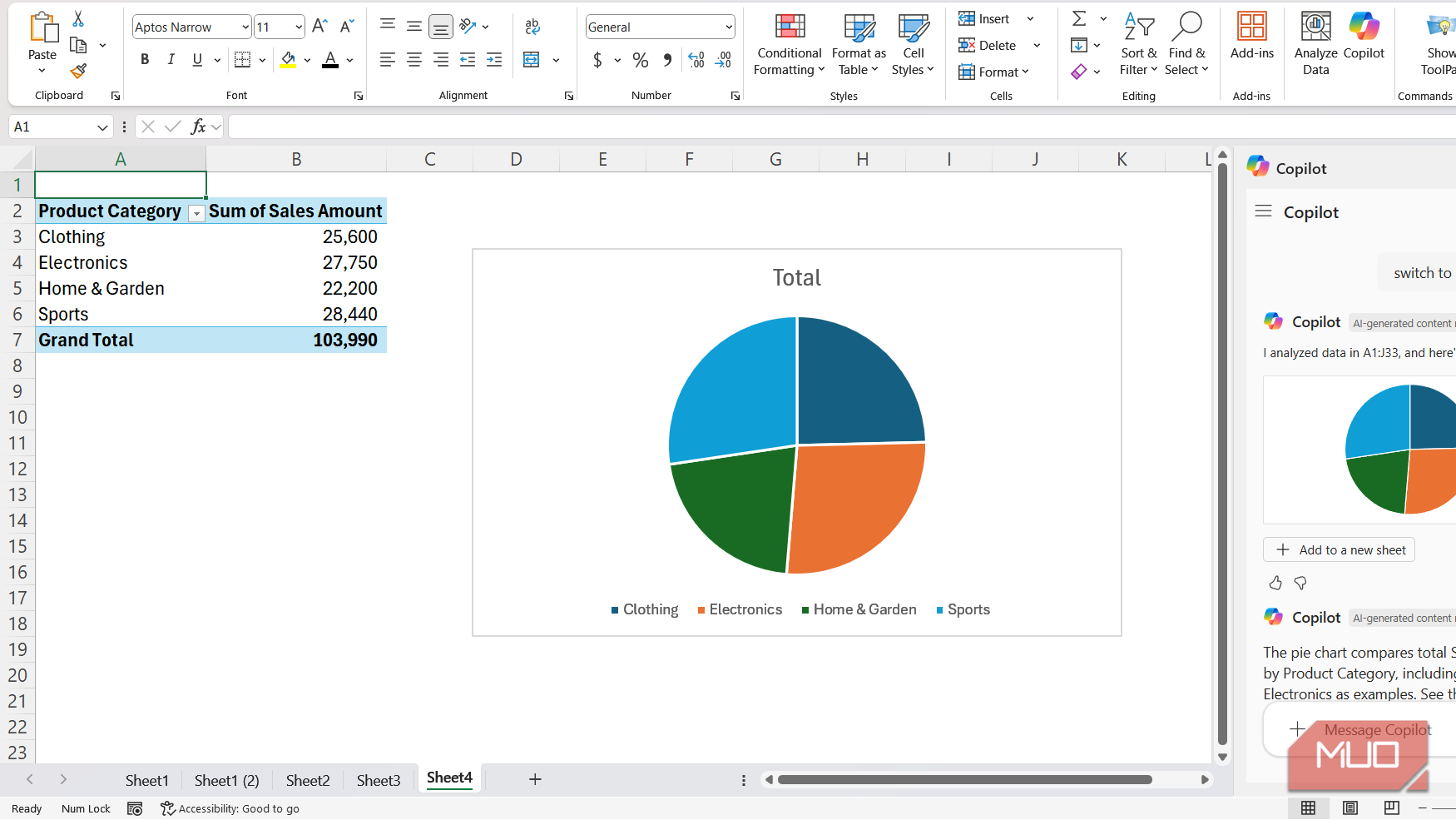Open Product Category filter dropdown

(196, 213)
